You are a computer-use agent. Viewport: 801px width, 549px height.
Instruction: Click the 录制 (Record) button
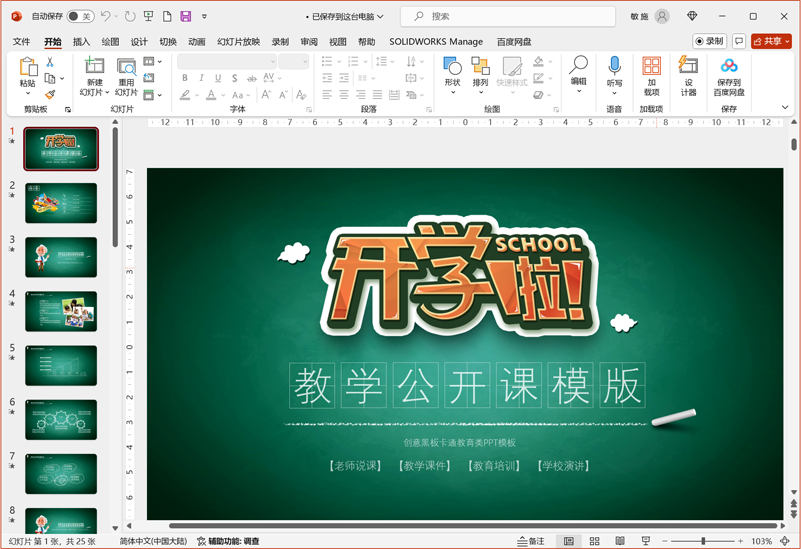[x=710, y=42]
